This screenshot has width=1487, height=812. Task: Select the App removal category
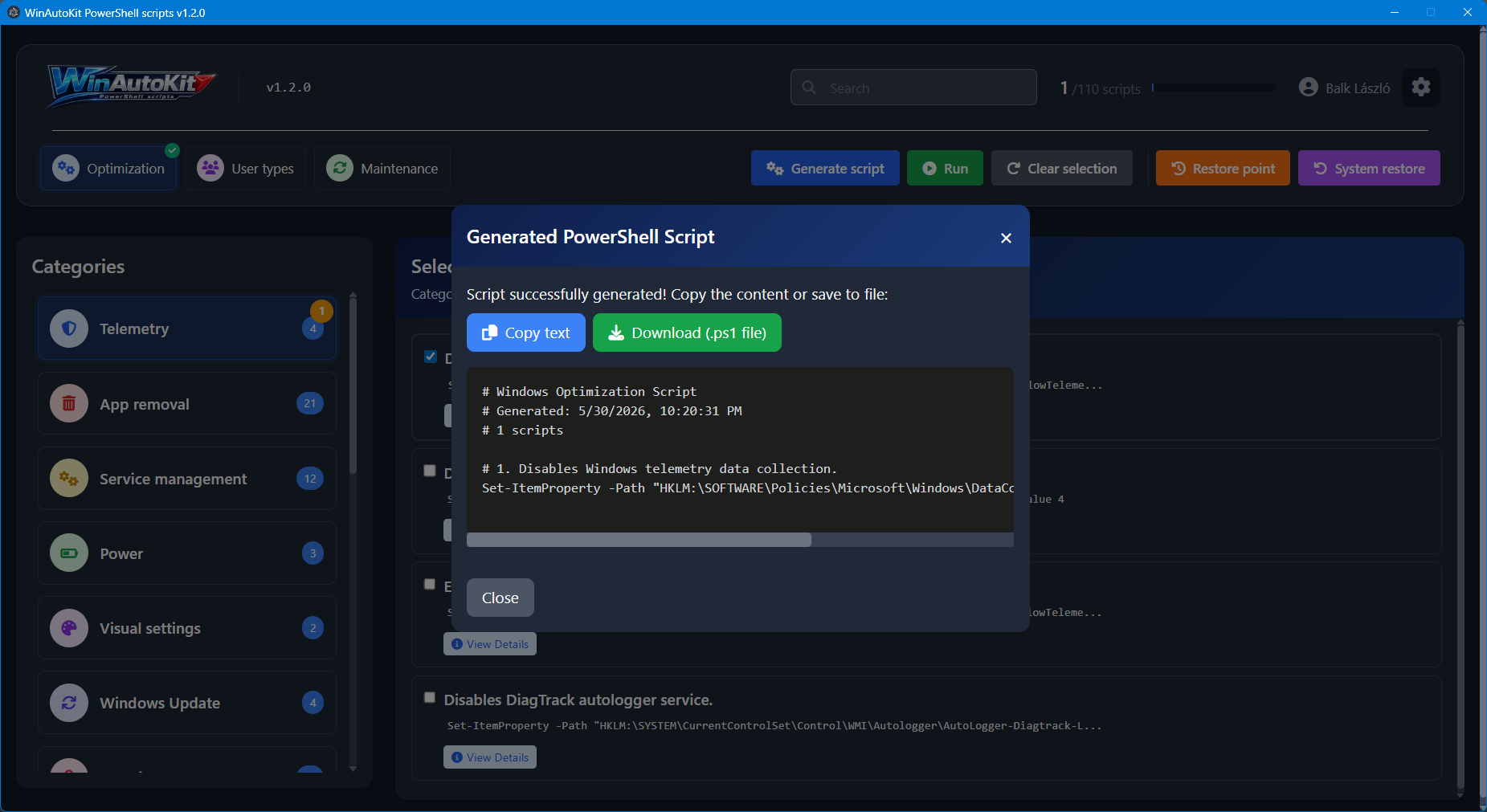click(187, 403)
